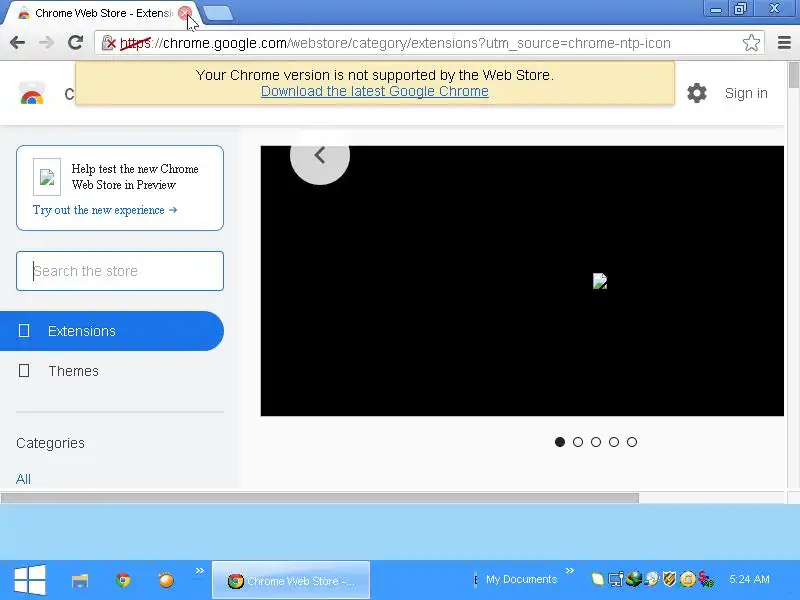Expand the quick launch overflow chevron
800x600 pixels.
click(x=199, y=570)
